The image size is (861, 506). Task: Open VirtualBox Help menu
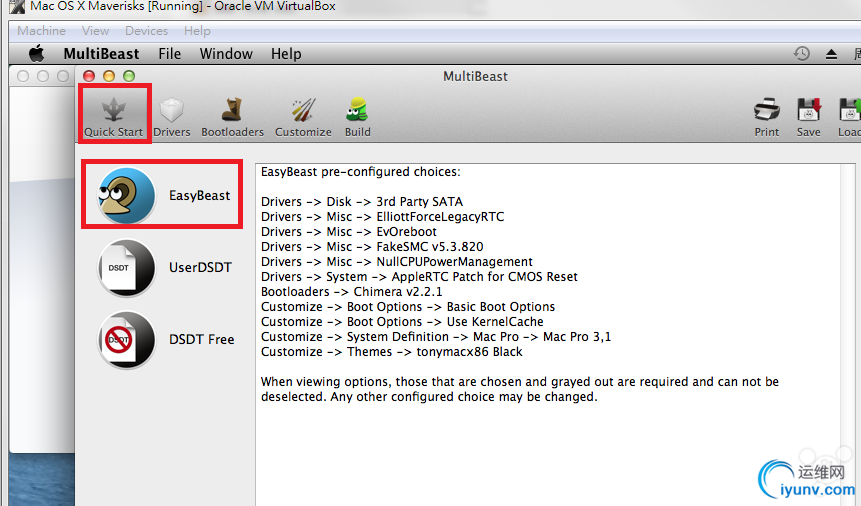197,31
